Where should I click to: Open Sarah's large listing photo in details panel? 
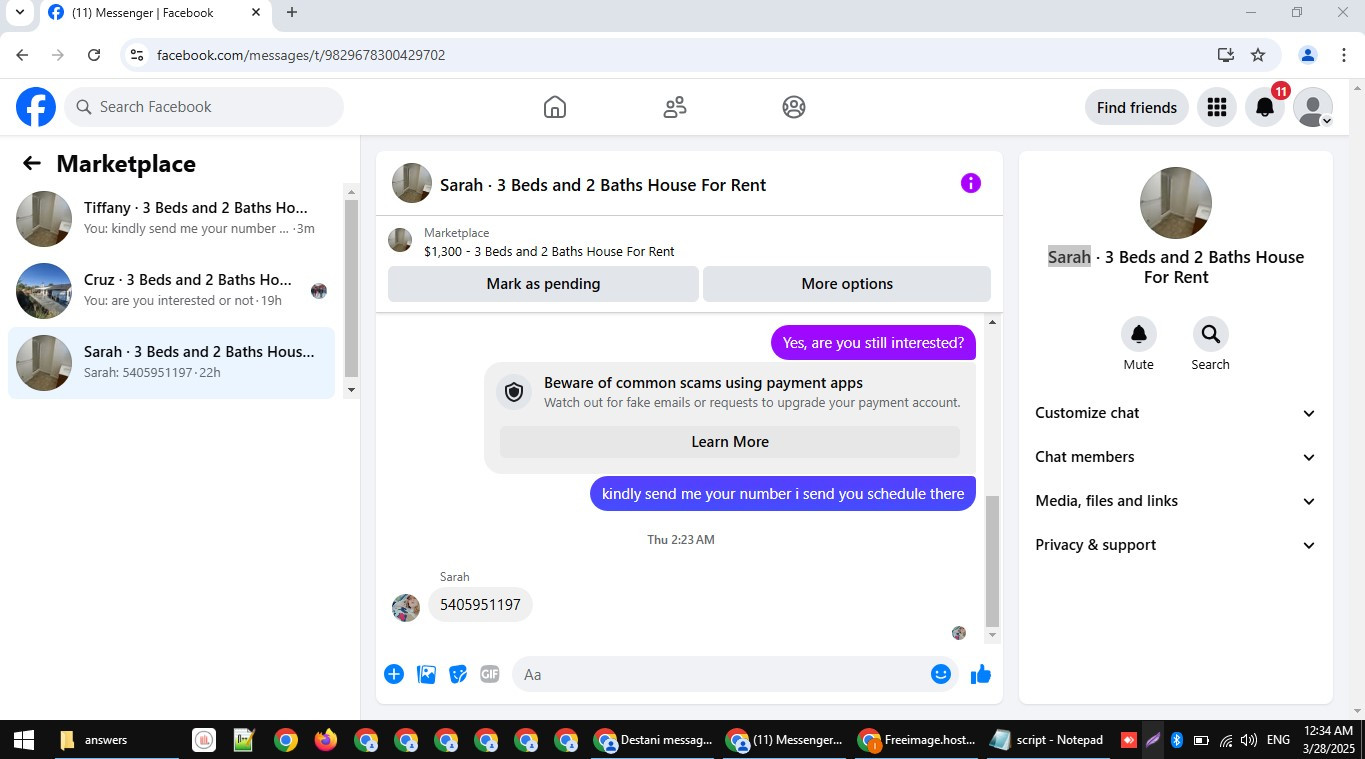(1176, 203)
